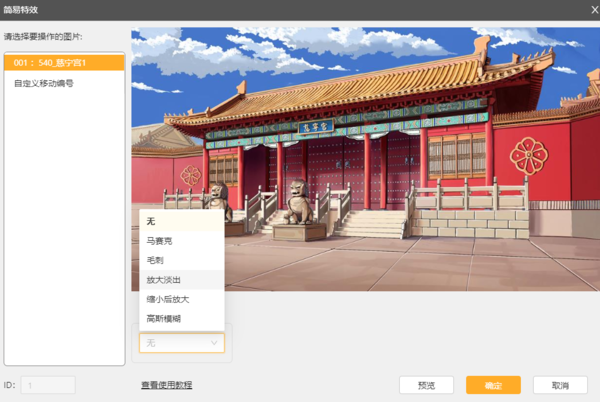The image size is (600, 402).
Task: Click the 预览 preview button
Action: point(426,385)
